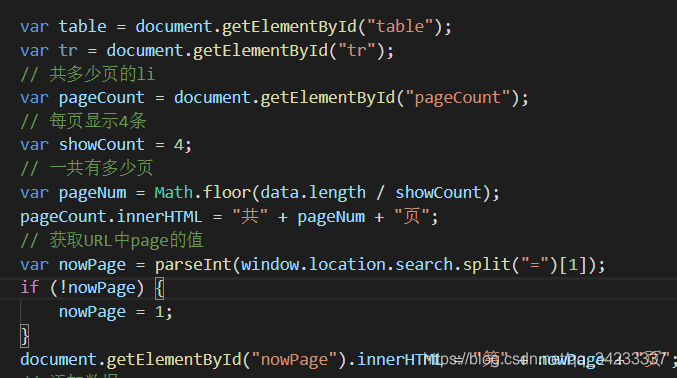Click 'Math' in the pageNum line

click(174, 192)
